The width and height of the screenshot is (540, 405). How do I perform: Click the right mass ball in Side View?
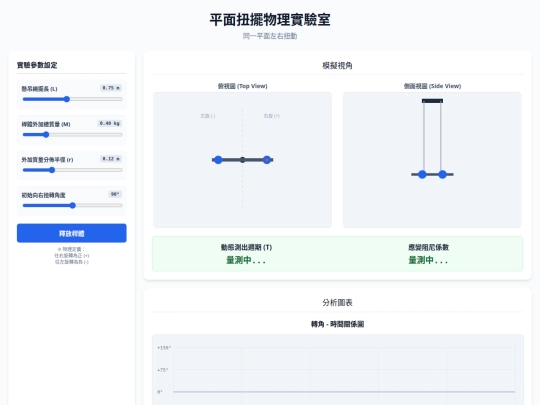(x=443, y=175)
